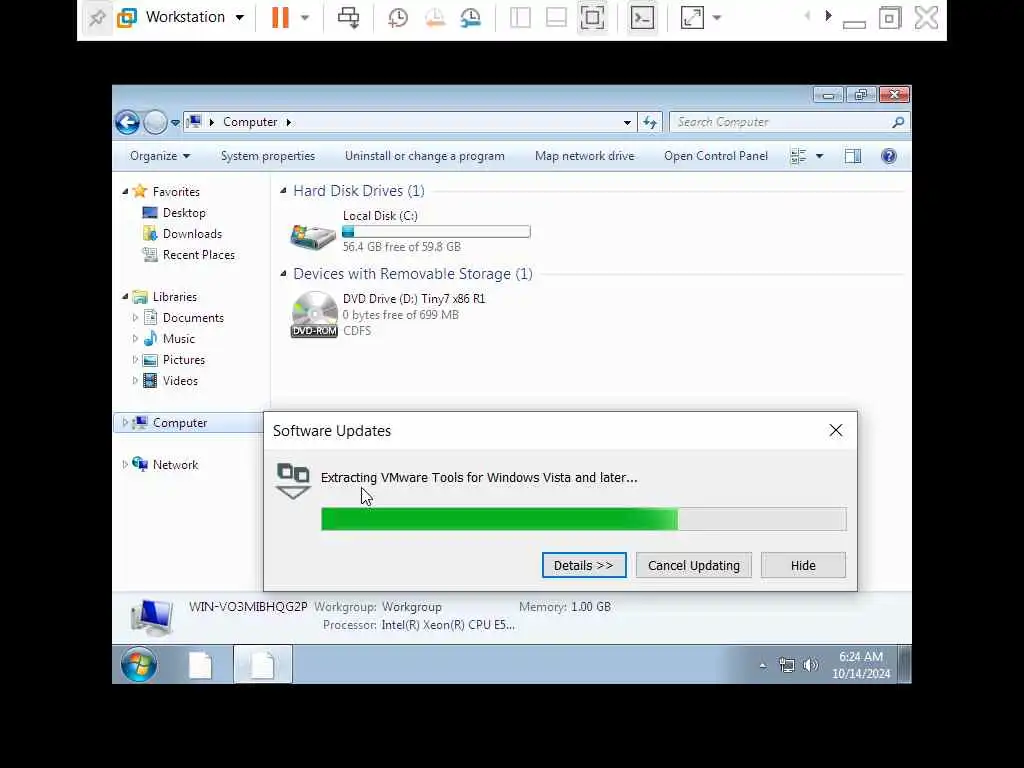Select Computer in navigation pane

(x=180, y=423)
